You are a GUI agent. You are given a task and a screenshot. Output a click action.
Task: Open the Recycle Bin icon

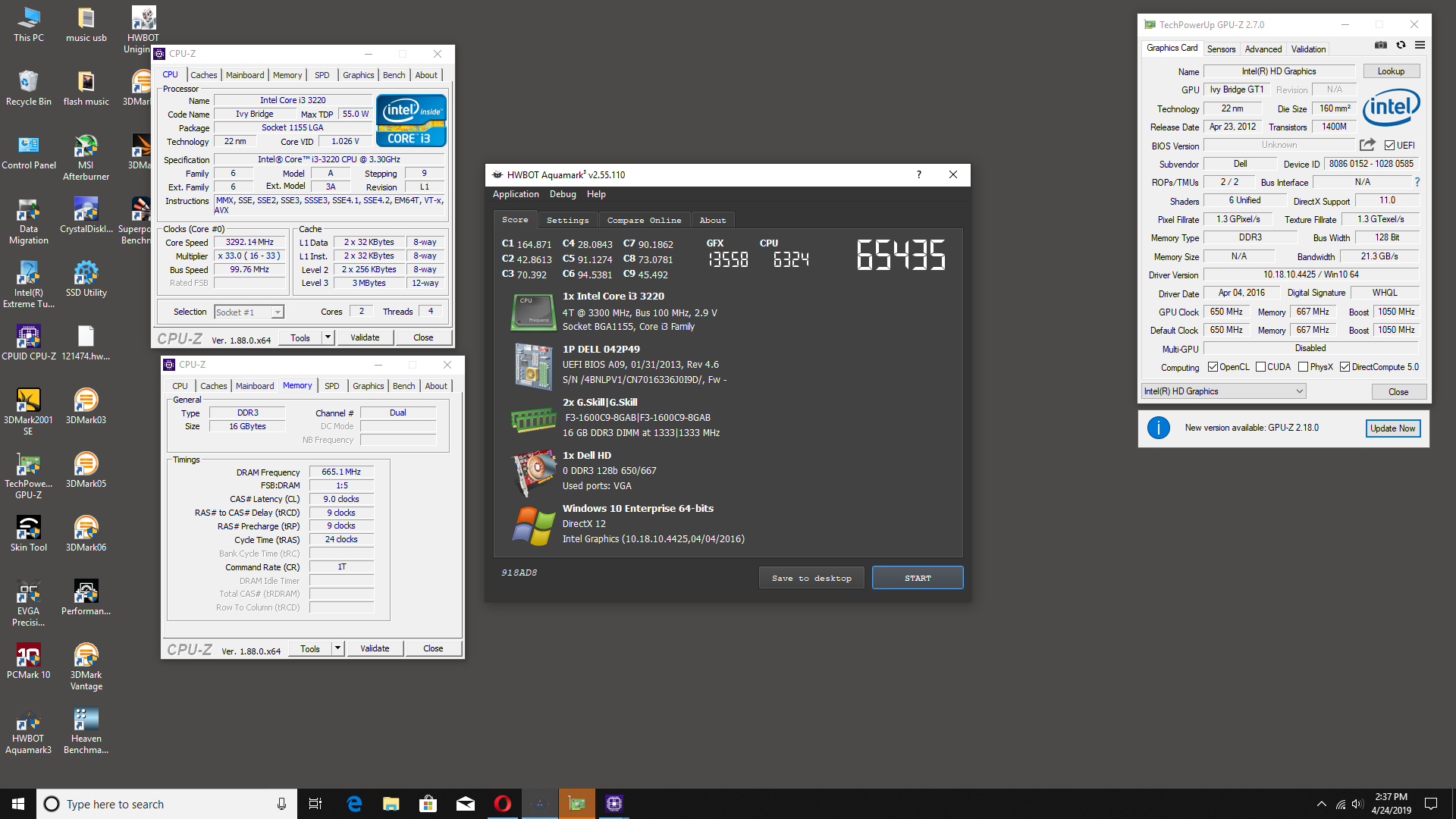[x=29, y=87]
